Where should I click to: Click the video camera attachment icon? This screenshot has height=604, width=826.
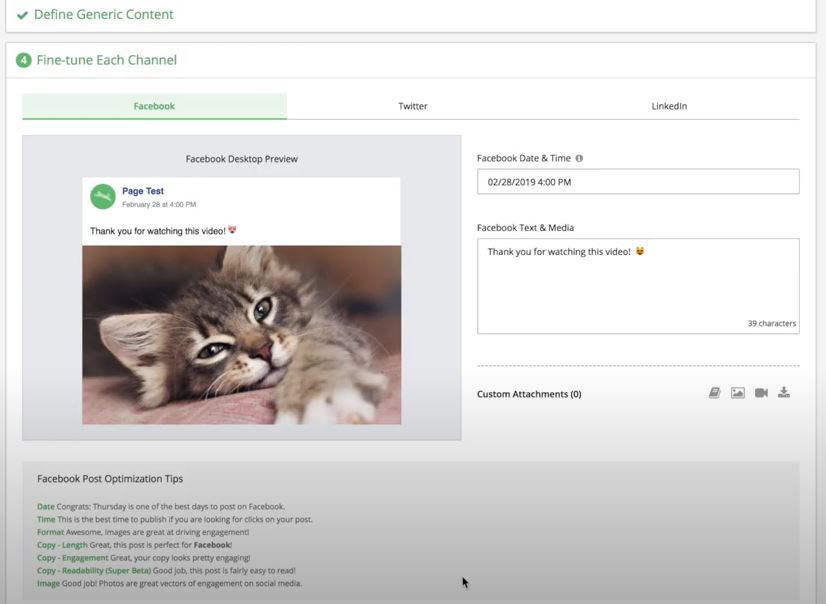(761, 393)
